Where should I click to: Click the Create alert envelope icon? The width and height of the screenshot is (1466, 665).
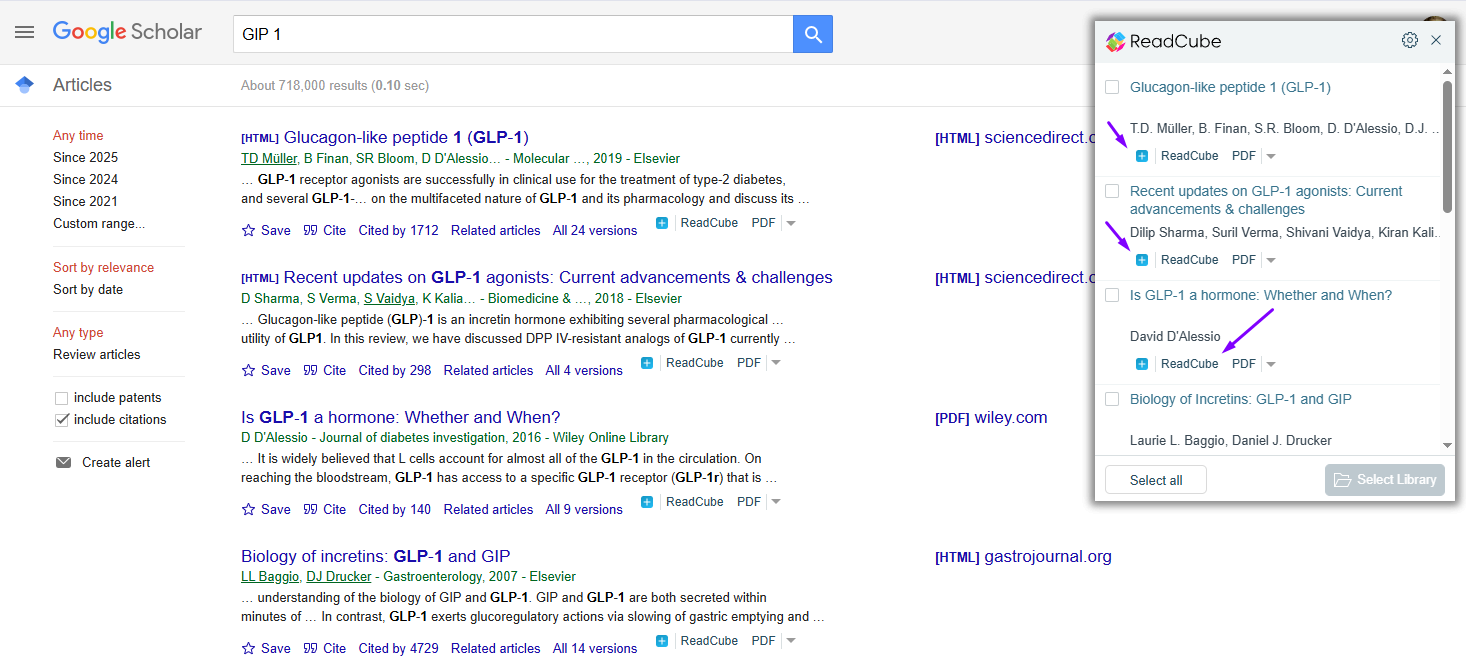(x=64, y=462)
